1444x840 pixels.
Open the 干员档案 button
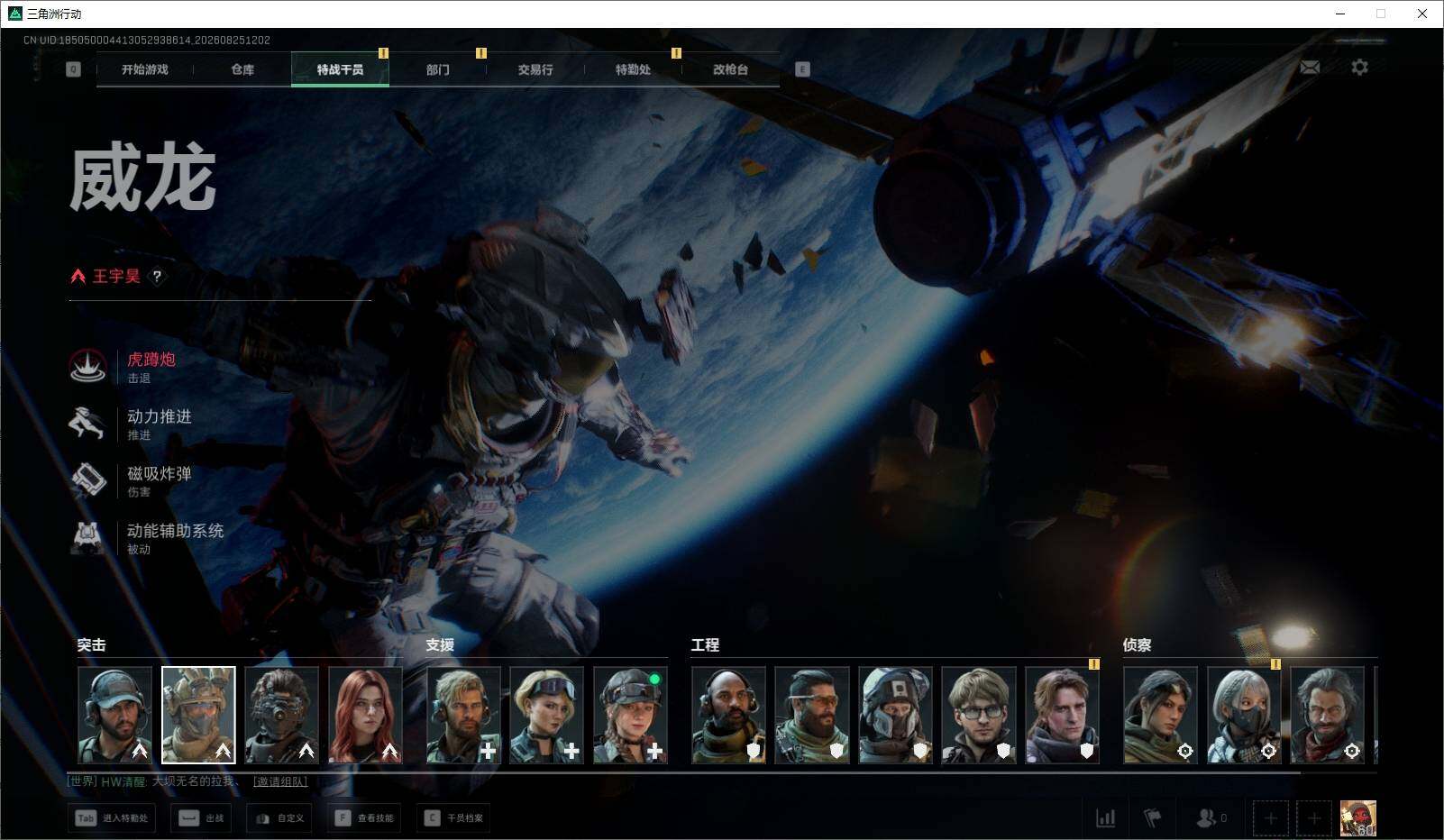click(x=453, y=818)
